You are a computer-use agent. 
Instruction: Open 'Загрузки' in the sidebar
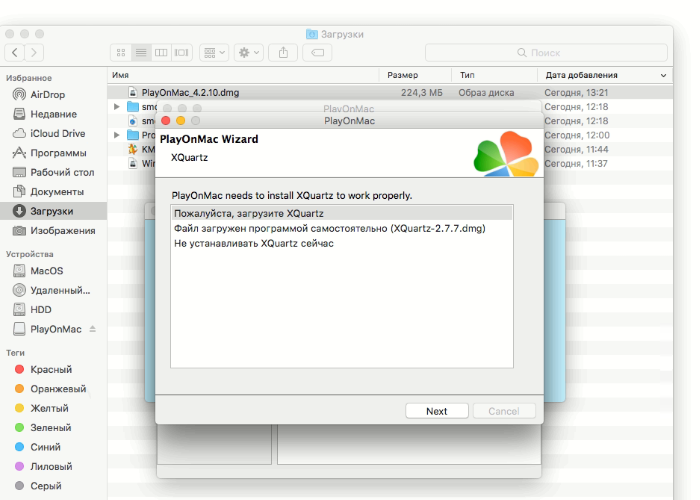coord(54,211)
